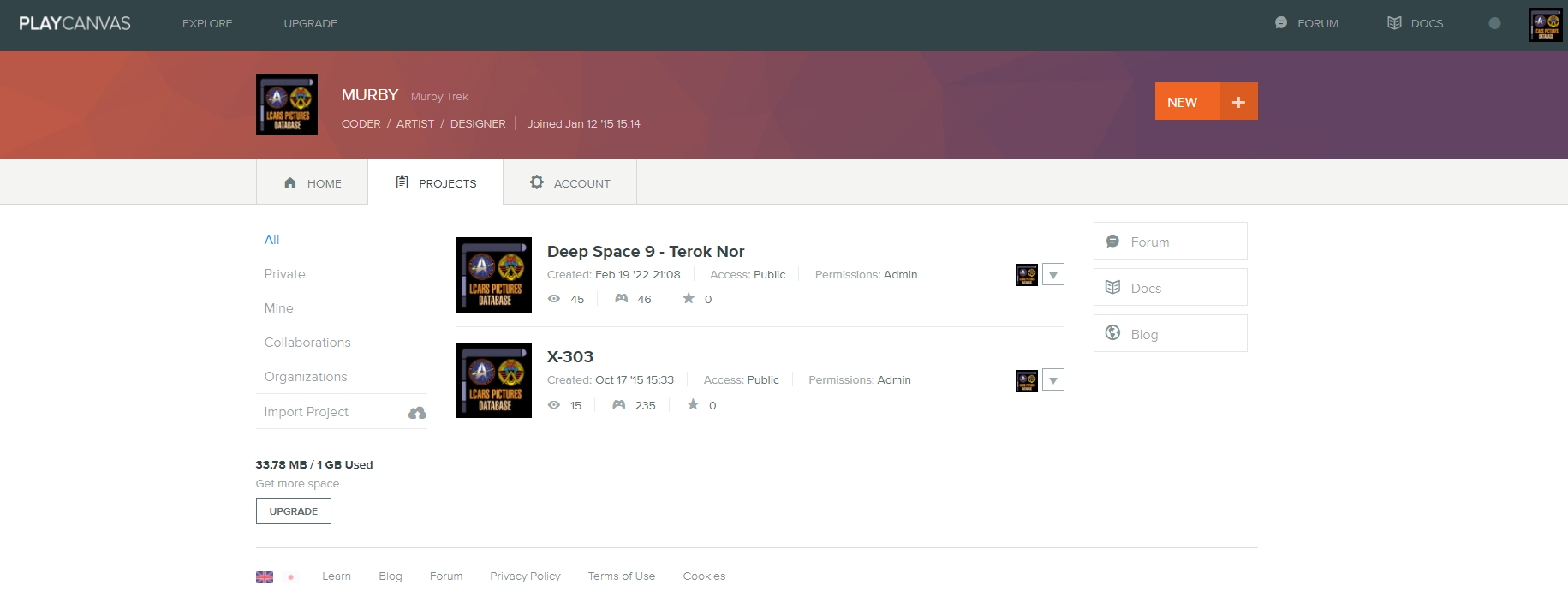Viewport: 1568px width, 603px height.
Task: Open the Docs sidebar card
Action: coord(1171,287)
